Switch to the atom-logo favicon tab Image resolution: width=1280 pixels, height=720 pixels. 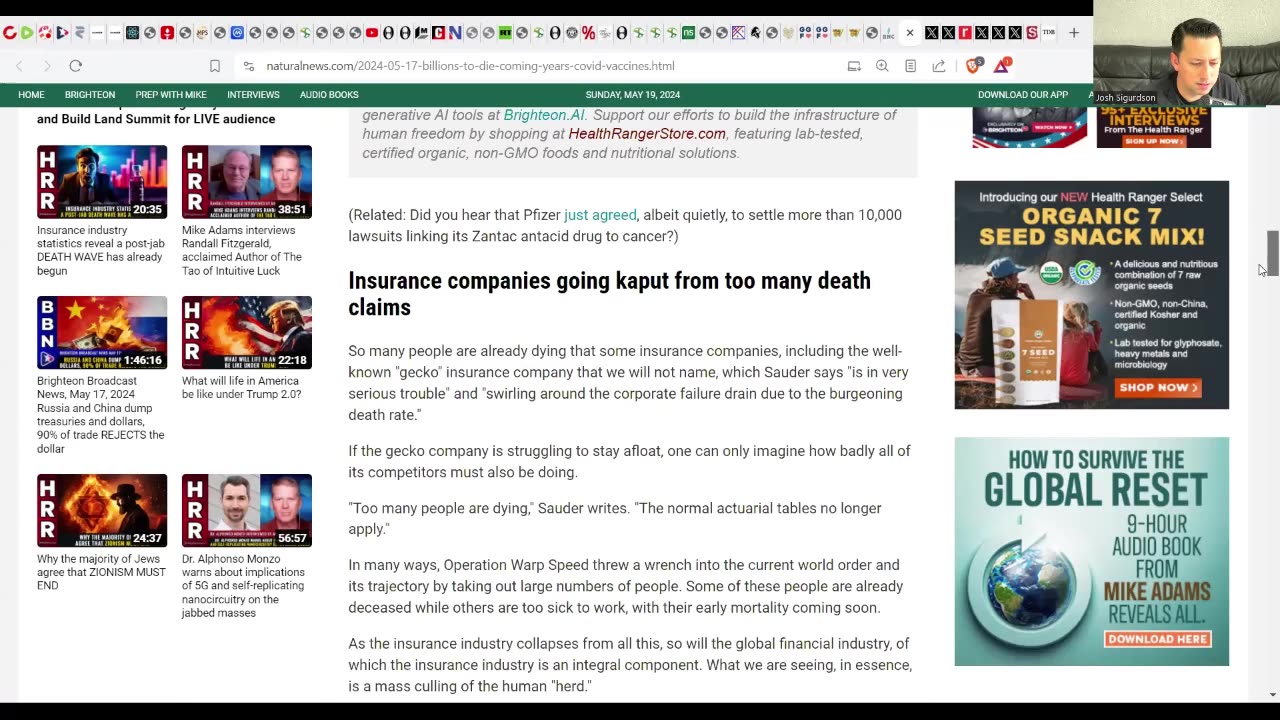(132, 33)
